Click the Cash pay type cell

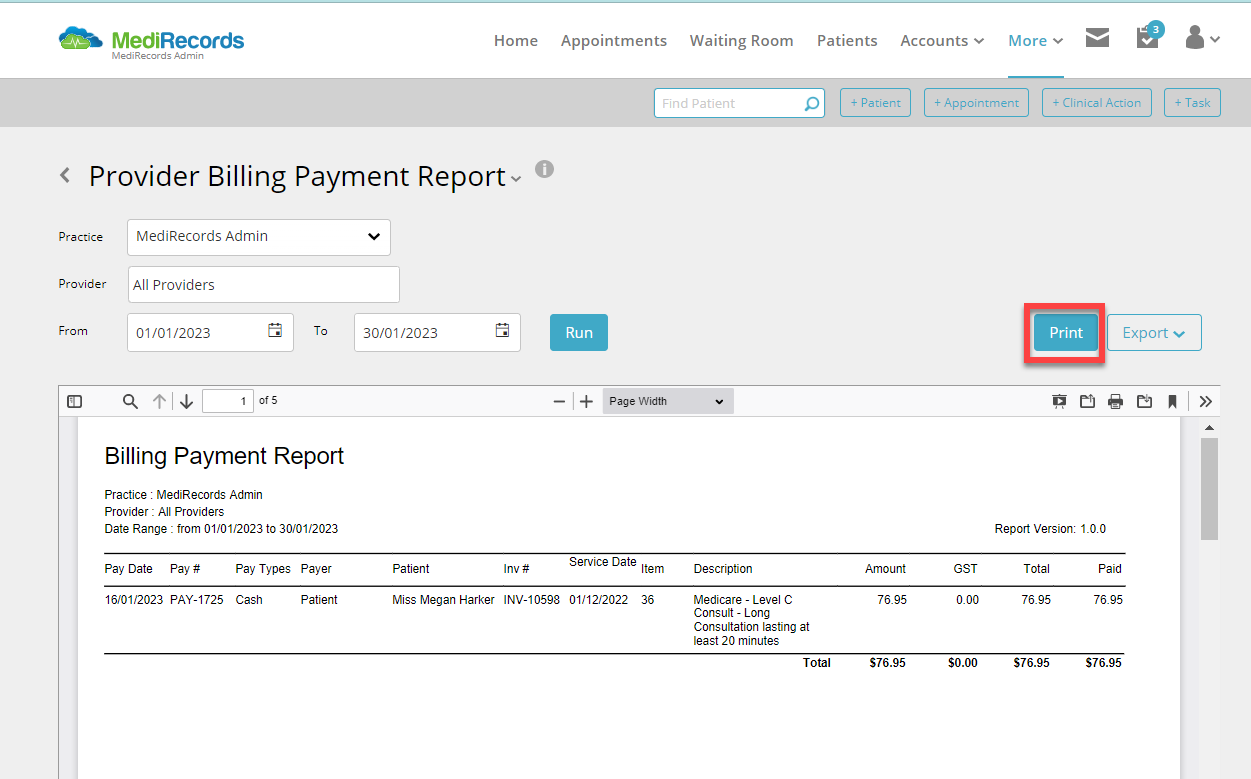click(x=250, y=600)
